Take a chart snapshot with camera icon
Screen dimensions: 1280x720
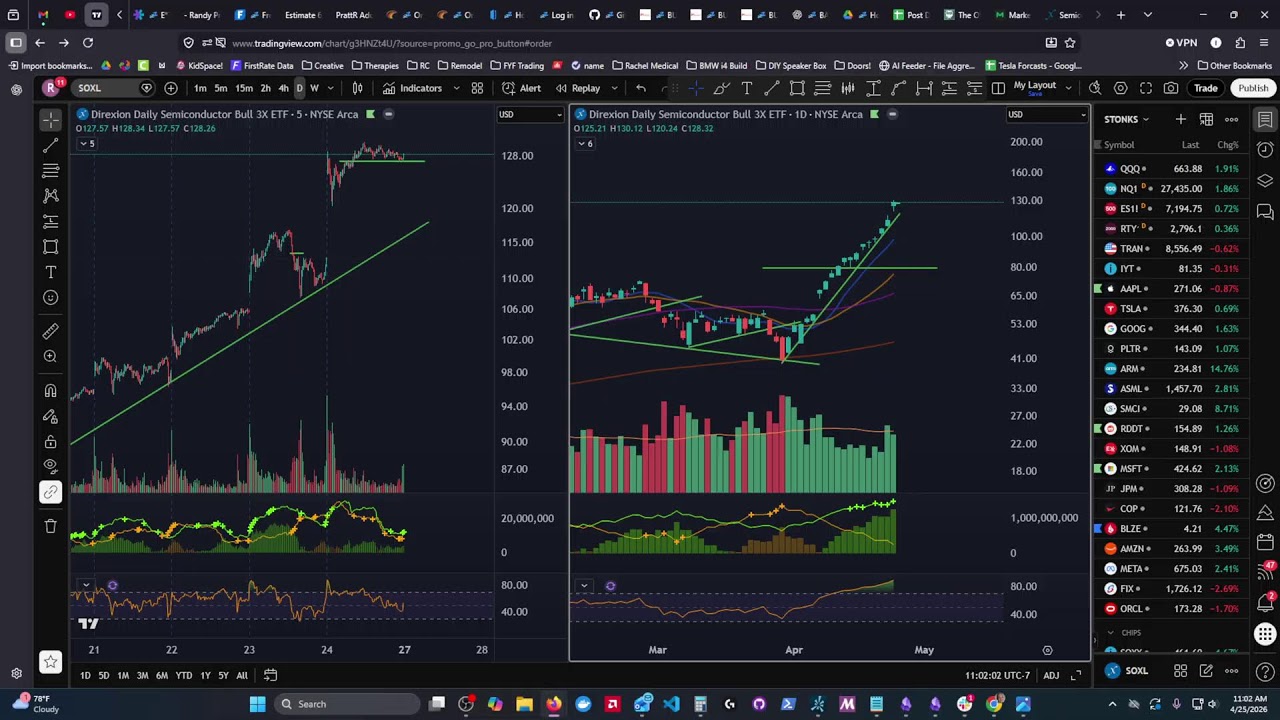point(1171,88)
